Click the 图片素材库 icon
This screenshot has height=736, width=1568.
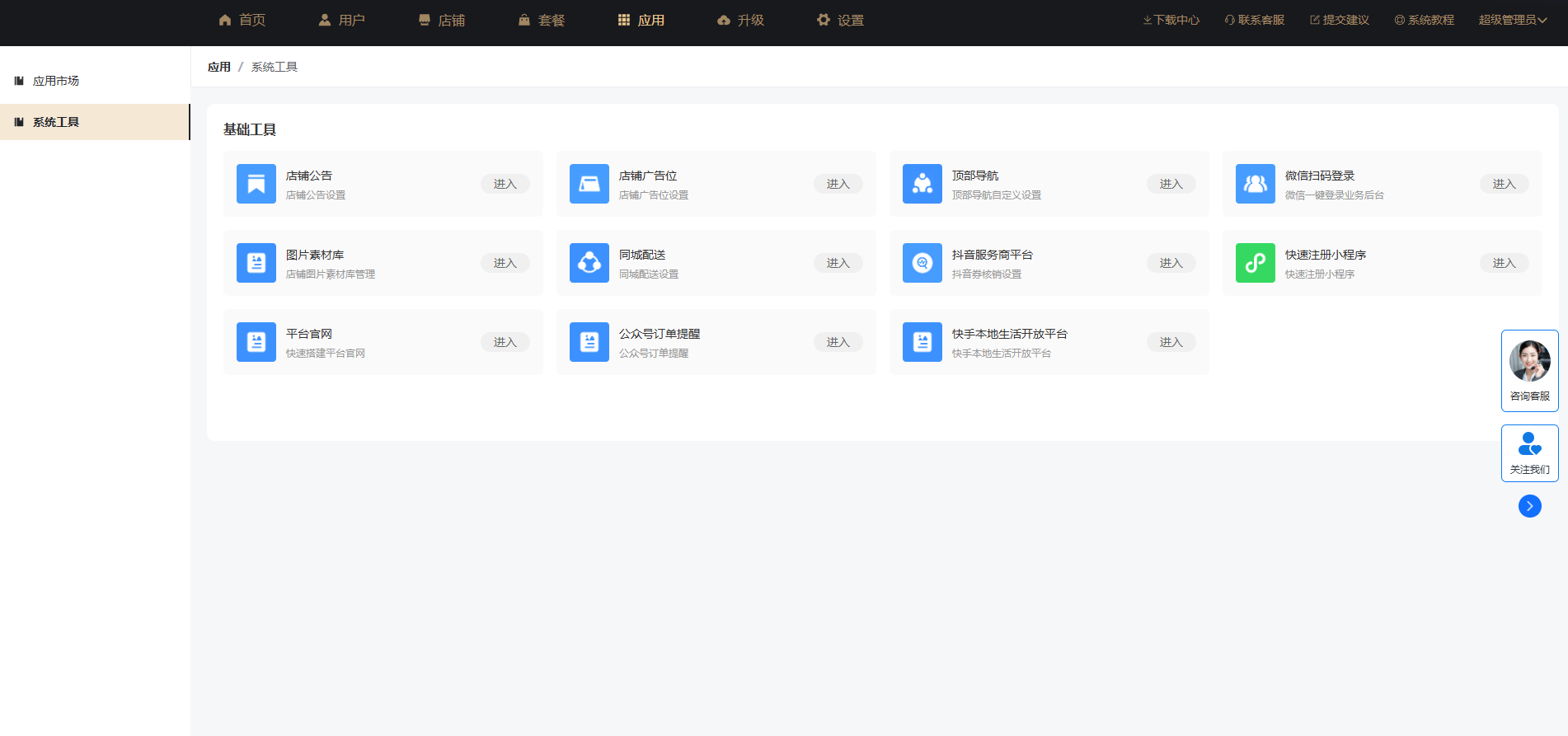point(256,263)
